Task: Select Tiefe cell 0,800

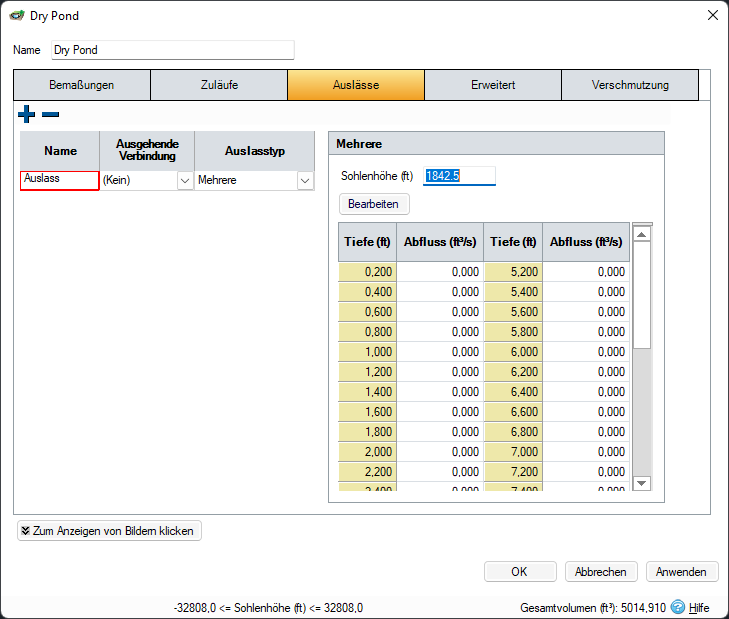Action: point(367,332)
